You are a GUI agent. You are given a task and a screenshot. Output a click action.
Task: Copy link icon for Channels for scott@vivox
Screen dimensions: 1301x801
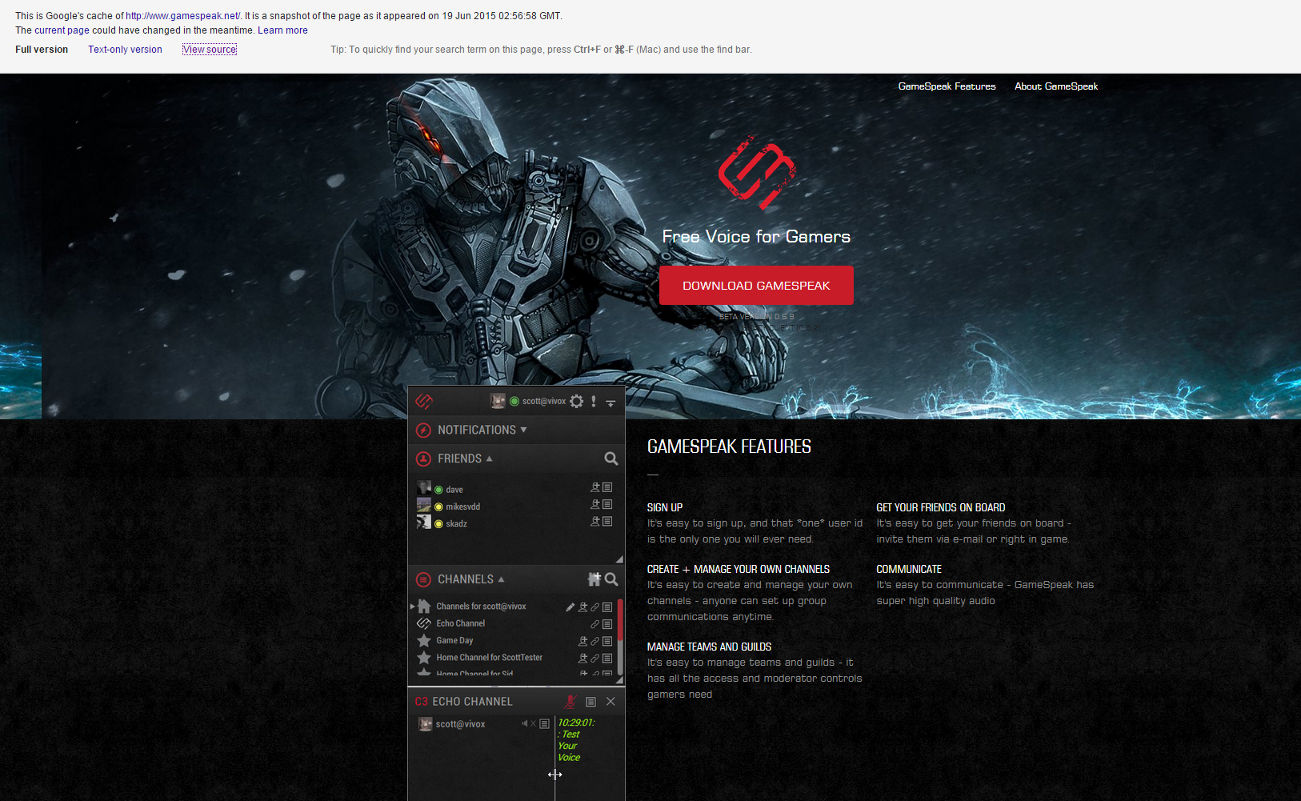[595, 607]
